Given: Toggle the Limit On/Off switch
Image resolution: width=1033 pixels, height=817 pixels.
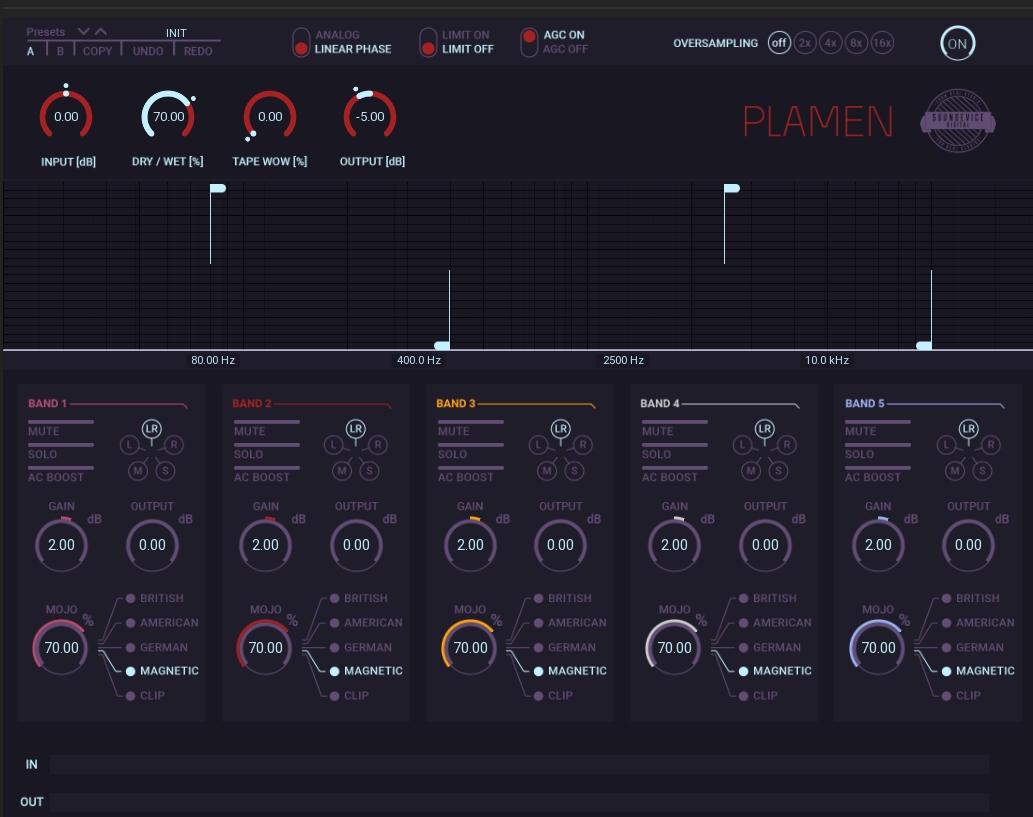Looking at the screenshot, I should (428, 42).
